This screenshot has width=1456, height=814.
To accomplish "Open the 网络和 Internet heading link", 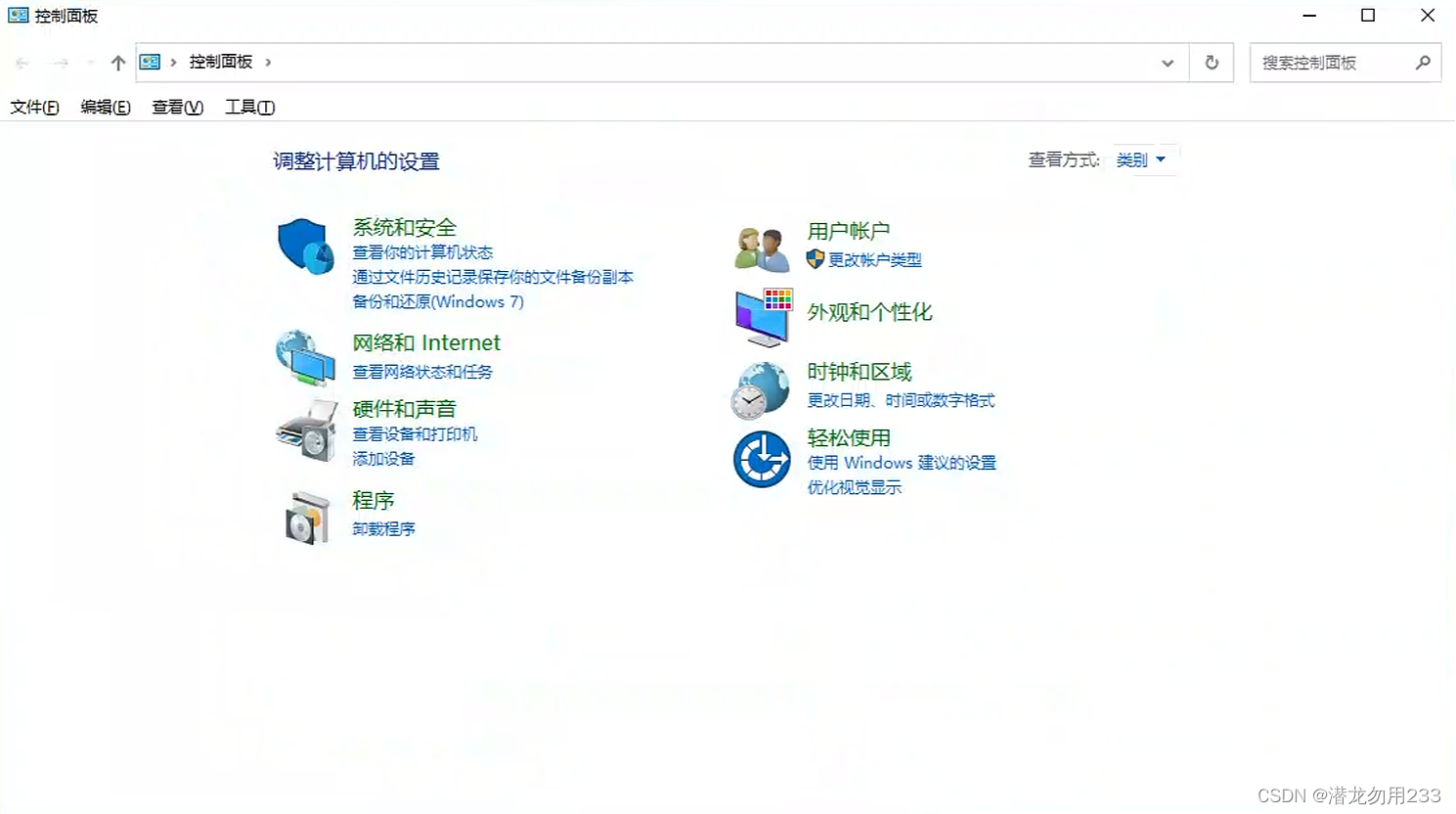I will 426,342.
